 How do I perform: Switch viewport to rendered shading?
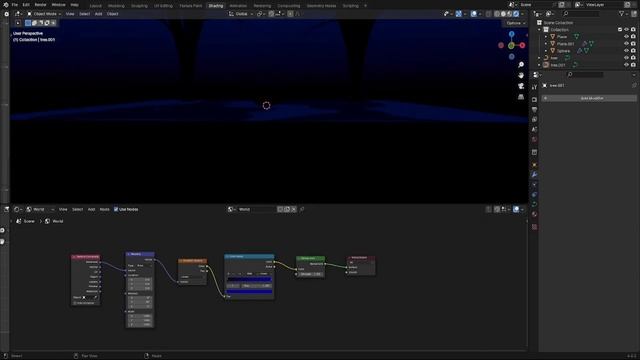coord(516,14)
